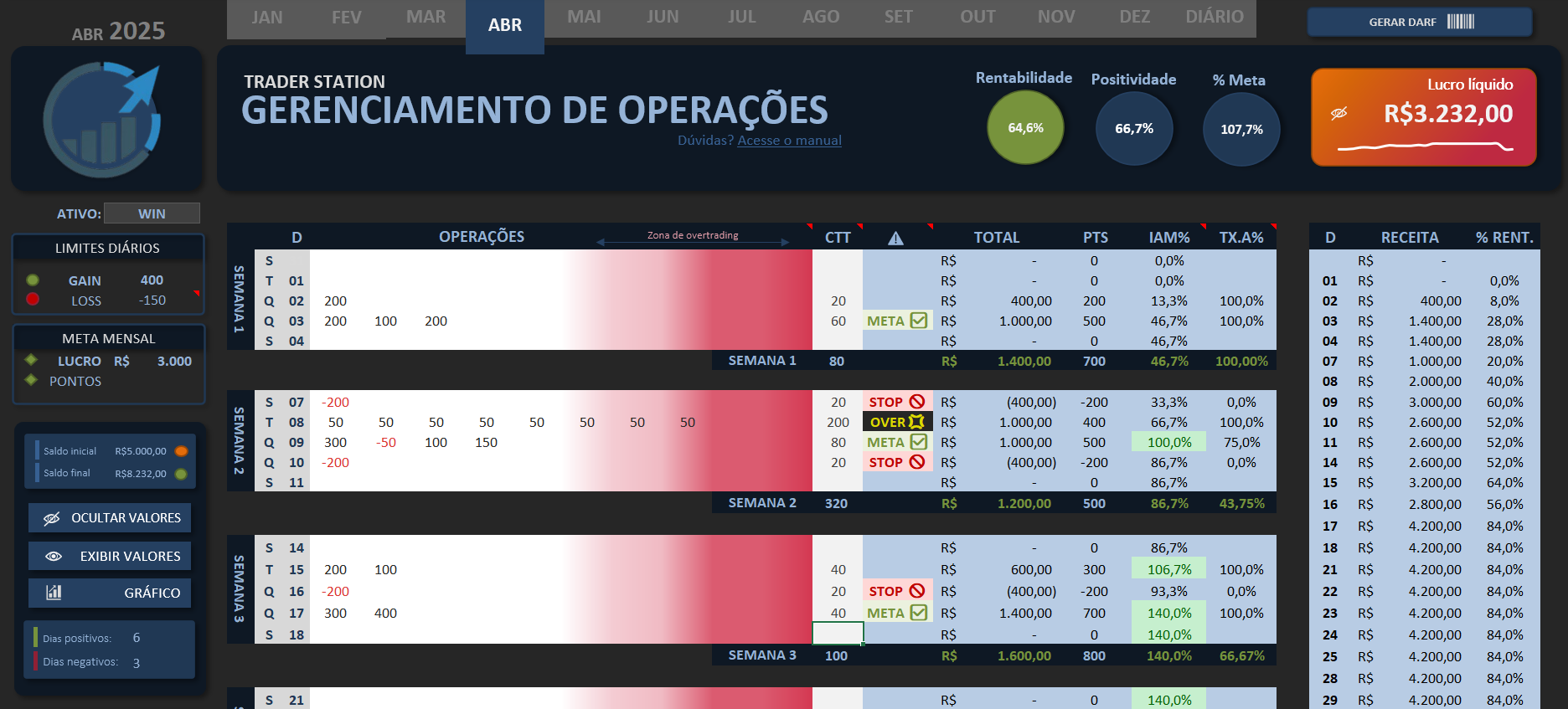The width and height of the screenshot is (1568, 709).
Task: Switch to the MAI month tab
Action: [x=584, y=18]
